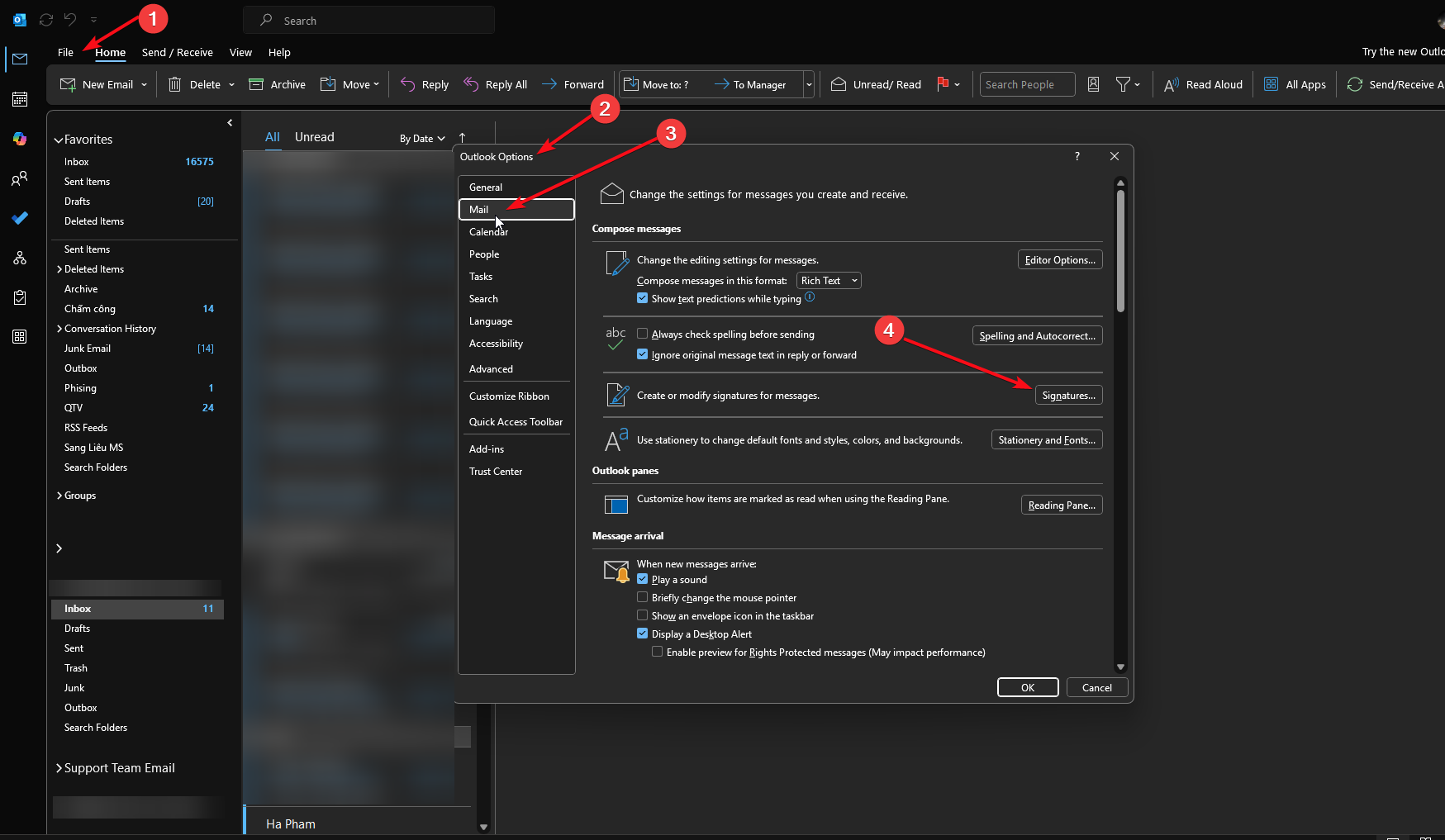This screenshot has height=840, width=1445.
Task: Click the Outlook Options vertical scrollbar thumb
Action: pyautogui.click(x=1120, y=252)
